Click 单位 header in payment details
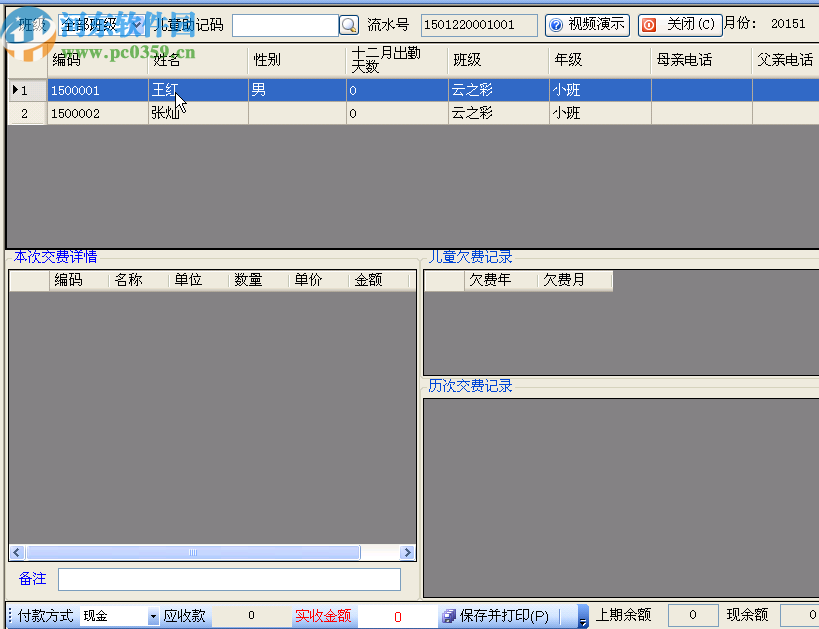The width and height of the screenshot is (819, 629). (198, 281)
